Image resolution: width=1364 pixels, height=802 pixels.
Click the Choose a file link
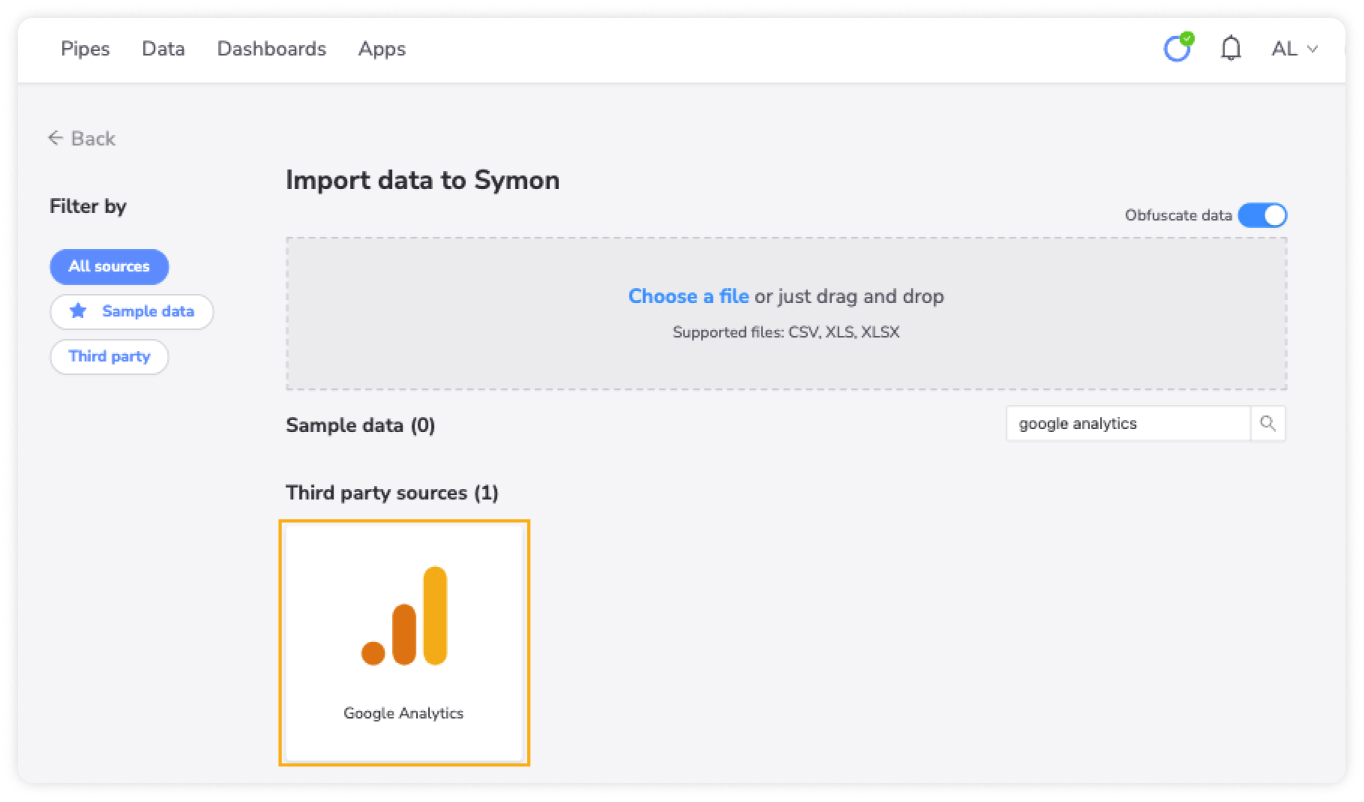688,296
